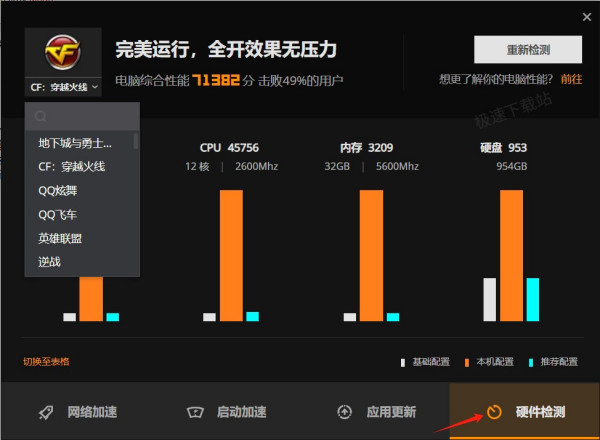
Task: Click the 内存 3209 score heading
Action: tap(367, 148)
